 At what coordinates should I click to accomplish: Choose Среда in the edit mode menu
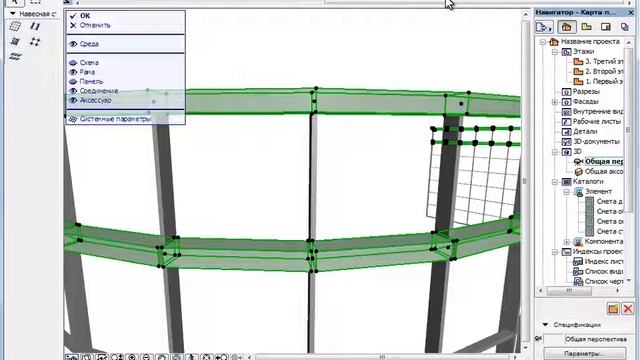[x=89, y=44]
